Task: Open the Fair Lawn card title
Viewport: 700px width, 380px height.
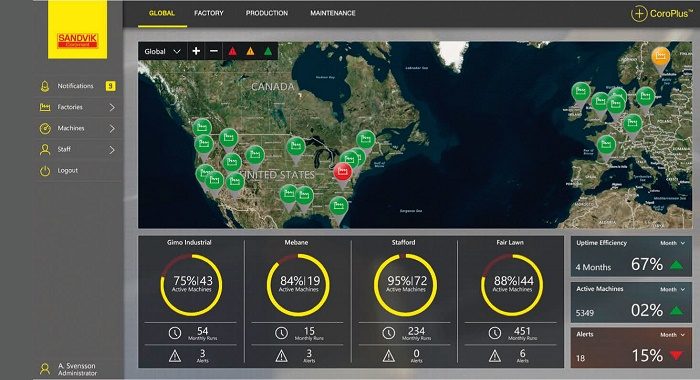Action: 510,242
